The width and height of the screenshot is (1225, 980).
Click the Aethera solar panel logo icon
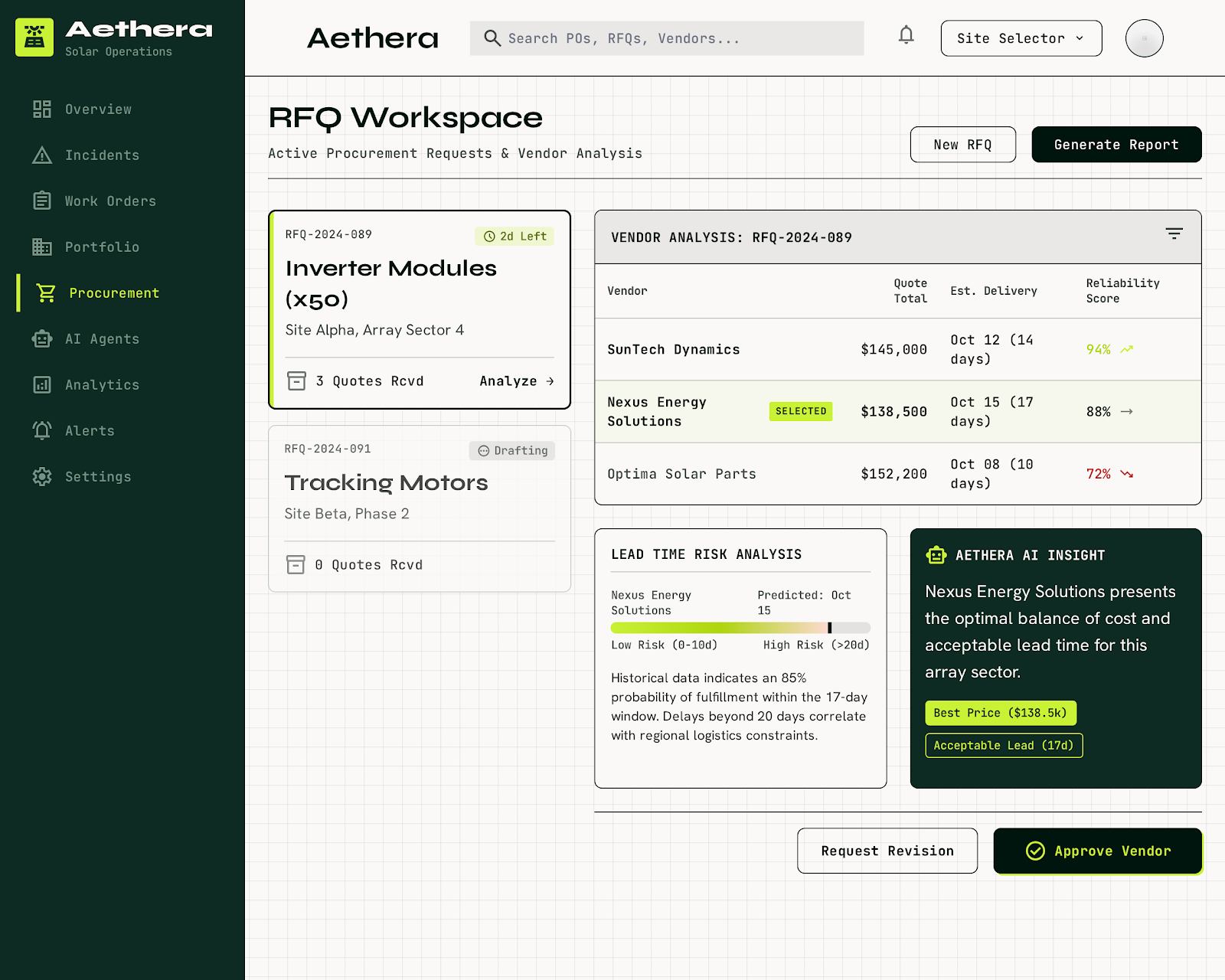[34, 38]
